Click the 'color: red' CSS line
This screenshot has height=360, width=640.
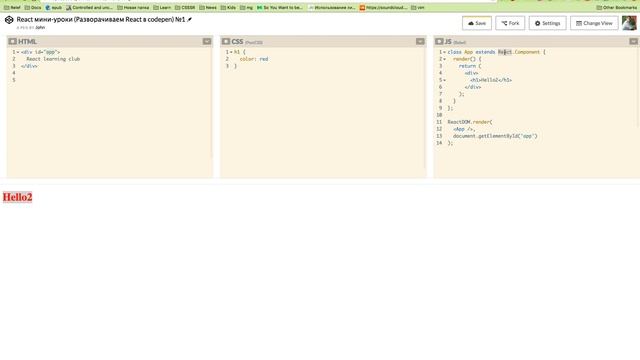click(x=254, y=59)
